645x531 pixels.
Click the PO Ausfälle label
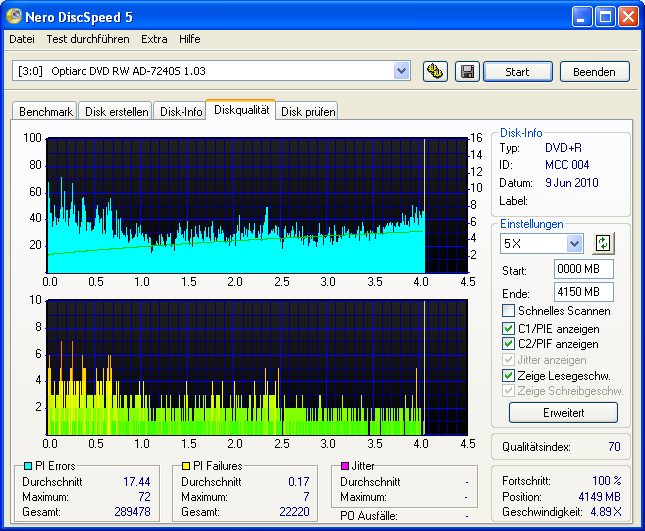pyautogui.click(x=369, y=516)
